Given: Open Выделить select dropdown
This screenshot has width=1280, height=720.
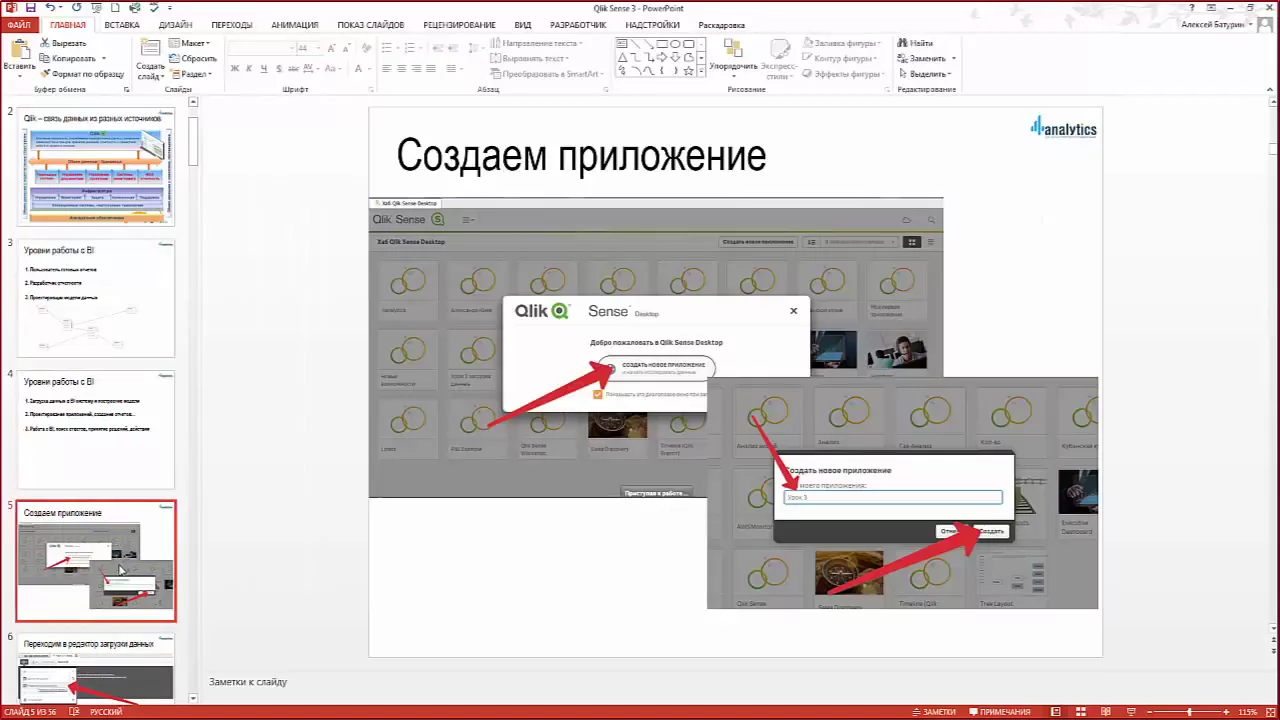Looking at the screenshot, I should [x=925, y=74].
